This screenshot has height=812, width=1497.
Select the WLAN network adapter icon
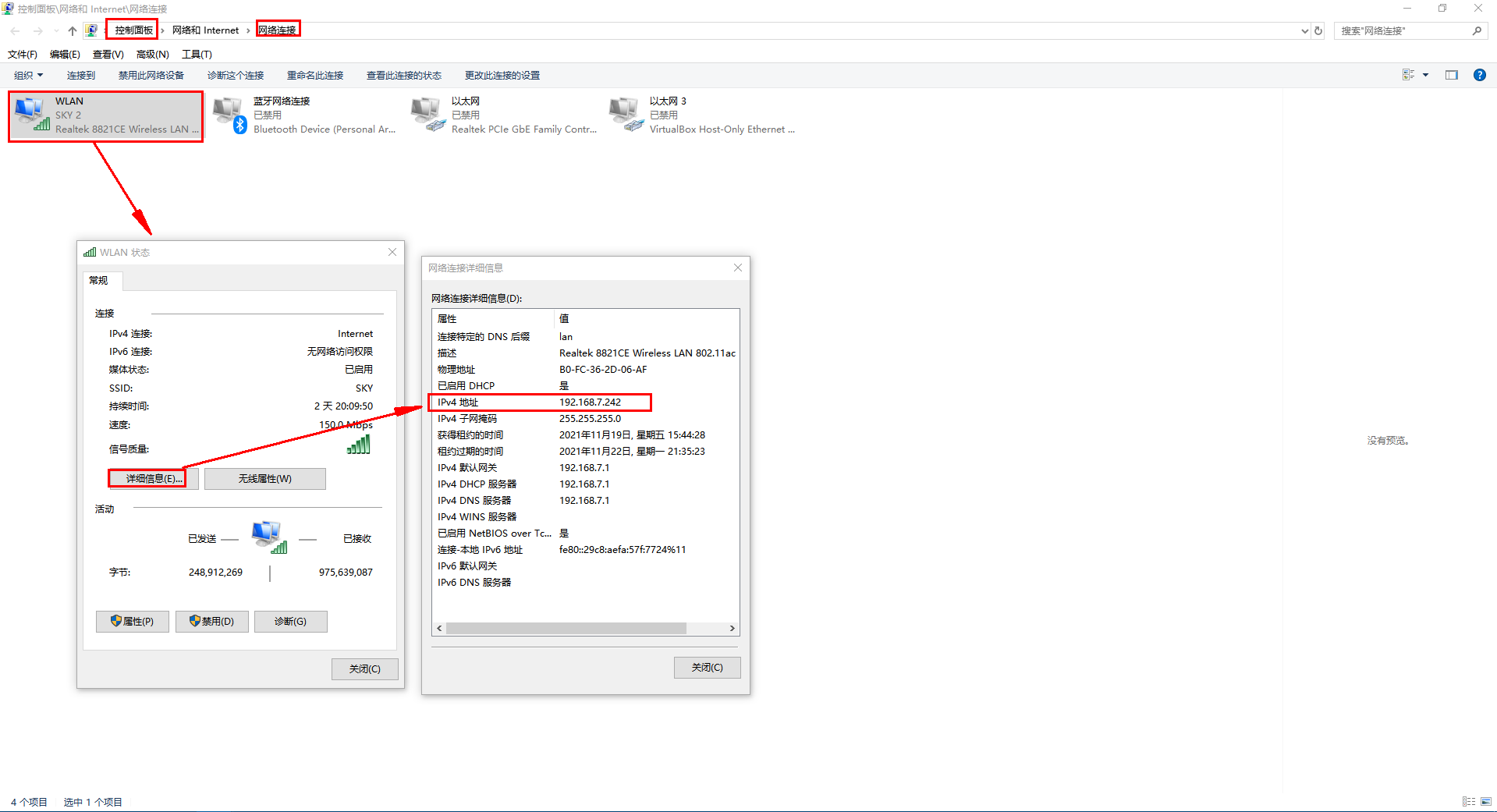(x=32, y=115)
